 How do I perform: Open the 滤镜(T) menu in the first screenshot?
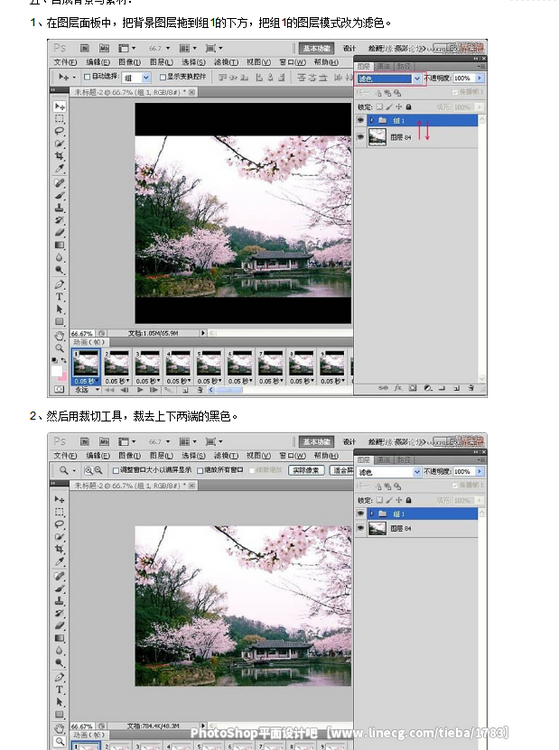click(226, 62)
